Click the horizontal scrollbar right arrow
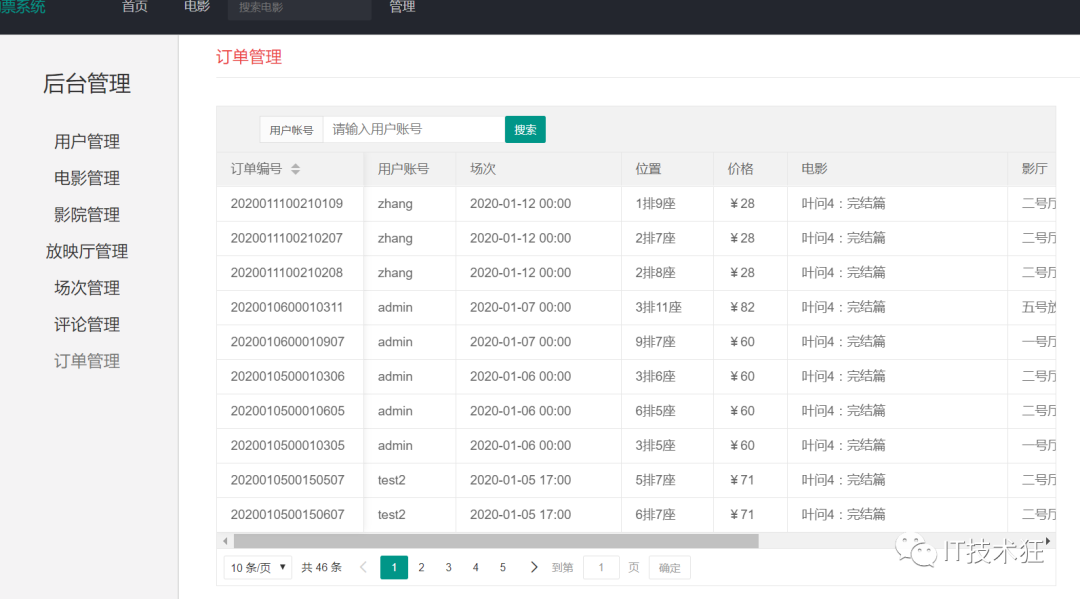The height and width of the screenshot is (599, 1080). point(1048,541)
